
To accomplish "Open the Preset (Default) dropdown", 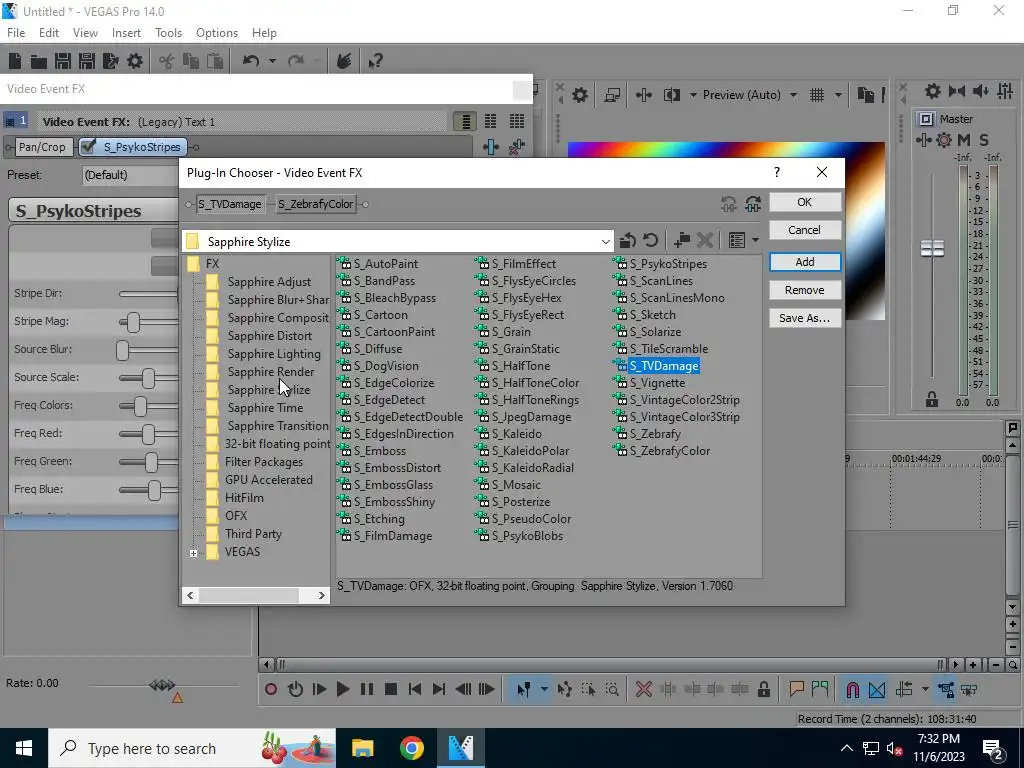I will [x=131, y=175].
